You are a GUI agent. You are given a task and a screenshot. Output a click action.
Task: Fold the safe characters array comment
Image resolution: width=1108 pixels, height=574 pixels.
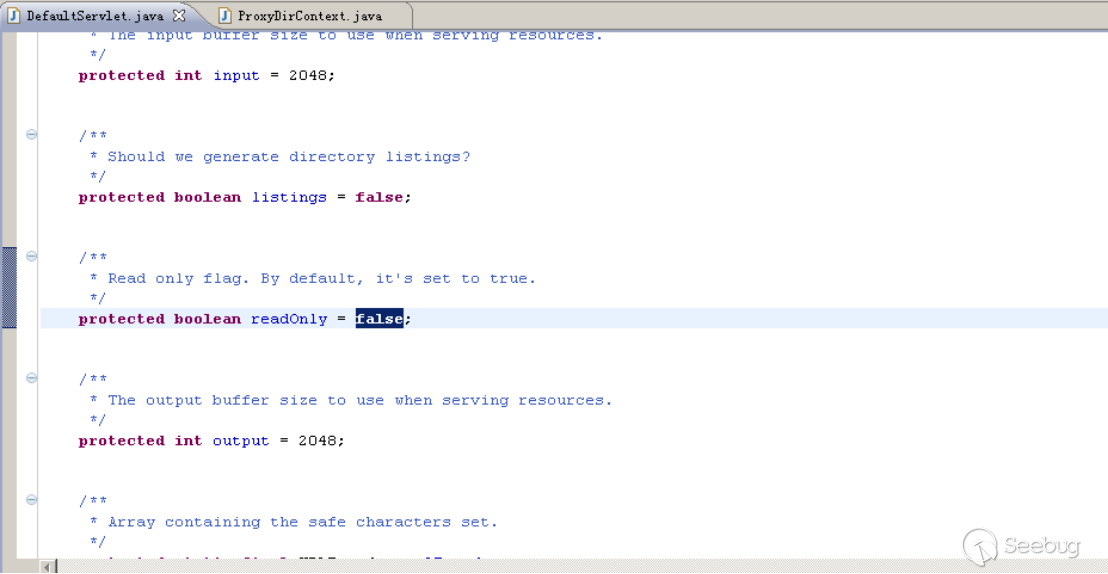point(32,501)
